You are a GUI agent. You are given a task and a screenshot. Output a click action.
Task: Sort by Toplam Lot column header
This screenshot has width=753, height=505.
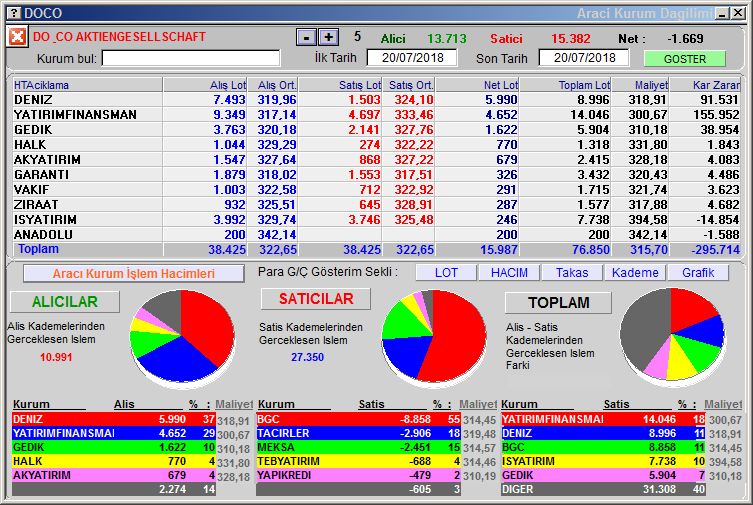pyautogui.click(x=566, y=85)
